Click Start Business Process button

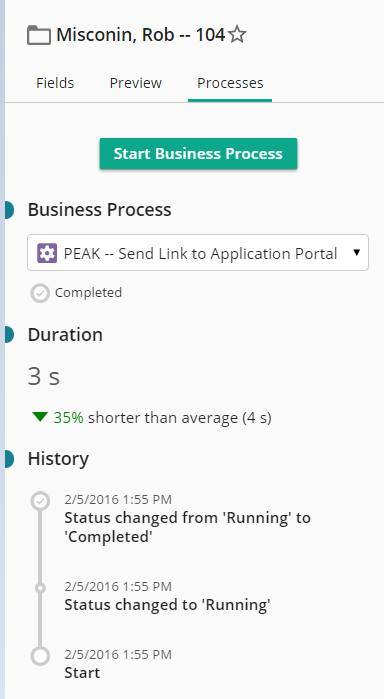point(198,154)
